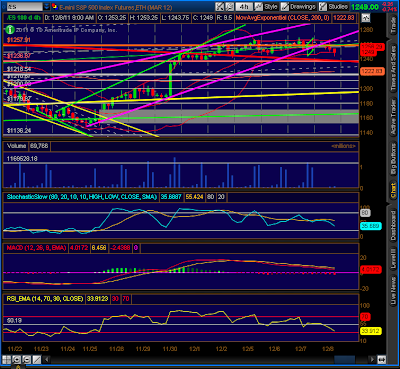Open the symbol selector dropdown arrow
This screenshot has height=369, width=400.
[47, 6]
